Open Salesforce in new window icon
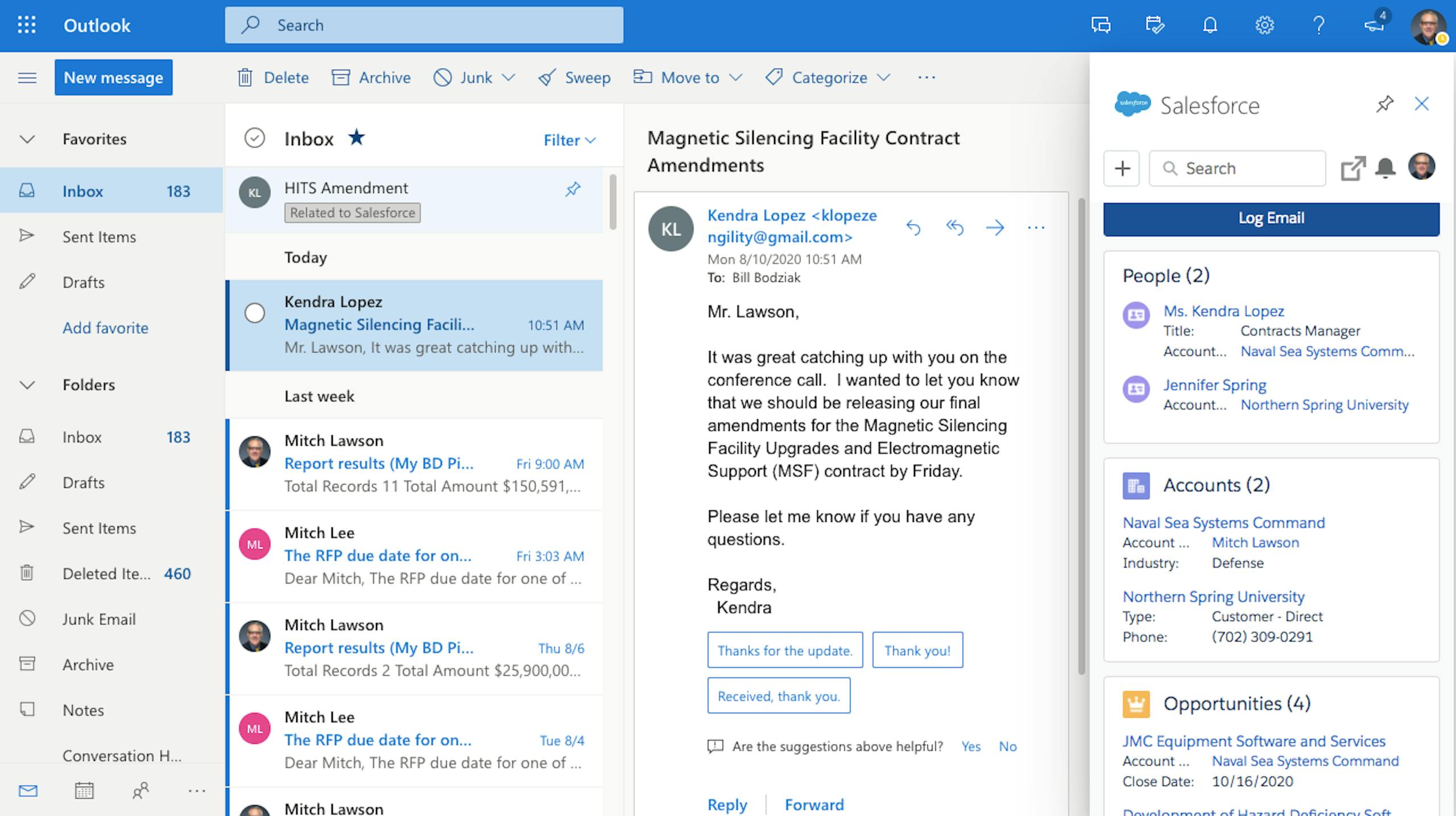 (1353, 168)
